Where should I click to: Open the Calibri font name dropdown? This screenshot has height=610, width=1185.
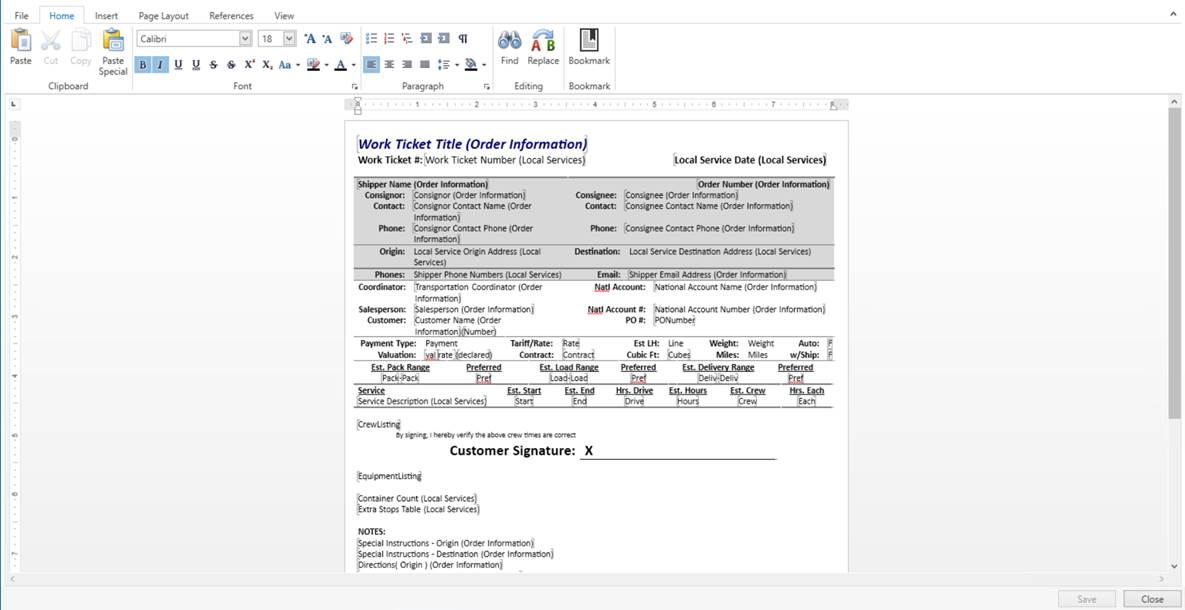point(245,39)
